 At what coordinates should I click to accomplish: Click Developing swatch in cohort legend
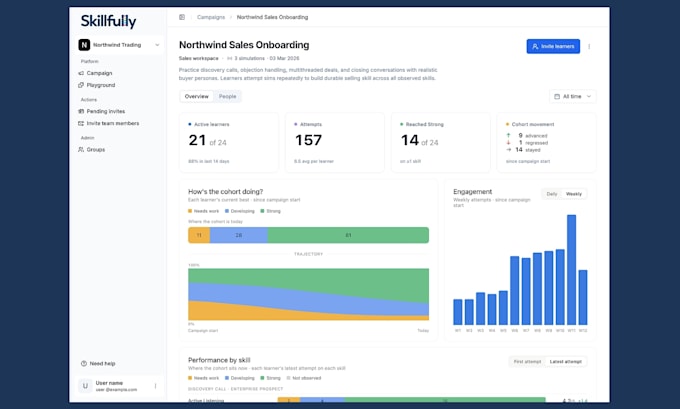(x=227, y=211)
